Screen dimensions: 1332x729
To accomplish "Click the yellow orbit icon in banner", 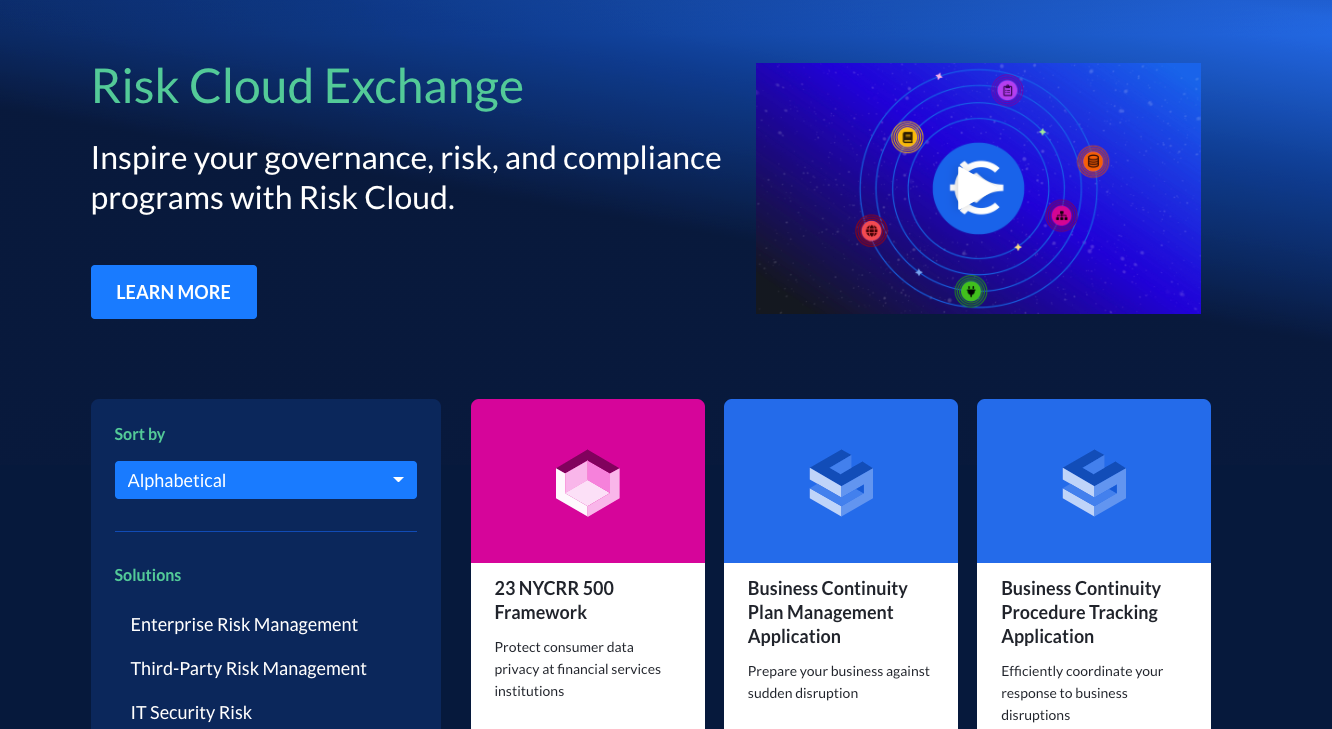I will click(x=907, y=137).
